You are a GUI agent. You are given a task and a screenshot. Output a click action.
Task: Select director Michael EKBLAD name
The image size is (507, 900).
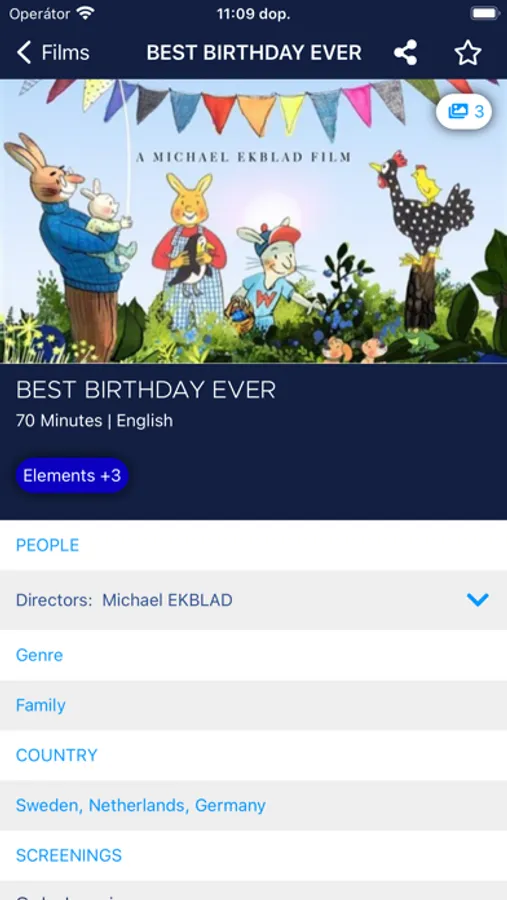pos(167,600)
